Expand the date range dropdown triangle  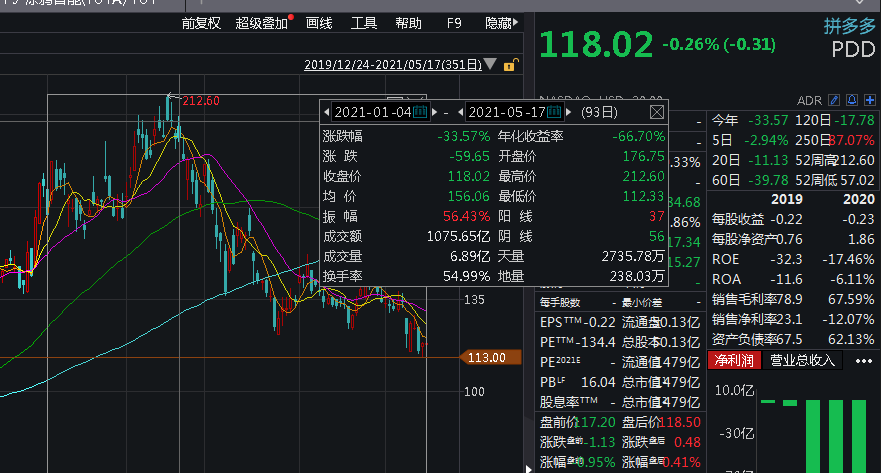pyautogui.click(x=490, y=64)
